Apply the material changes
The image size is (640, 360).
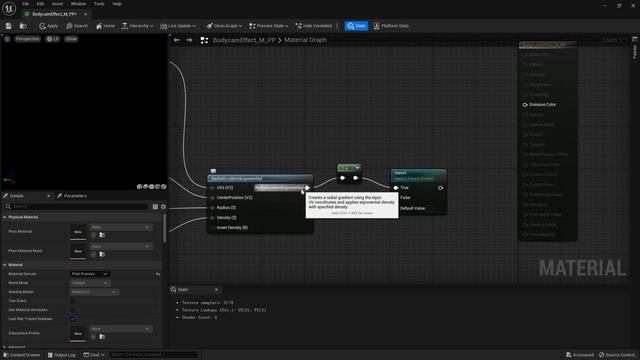point(49,26)
